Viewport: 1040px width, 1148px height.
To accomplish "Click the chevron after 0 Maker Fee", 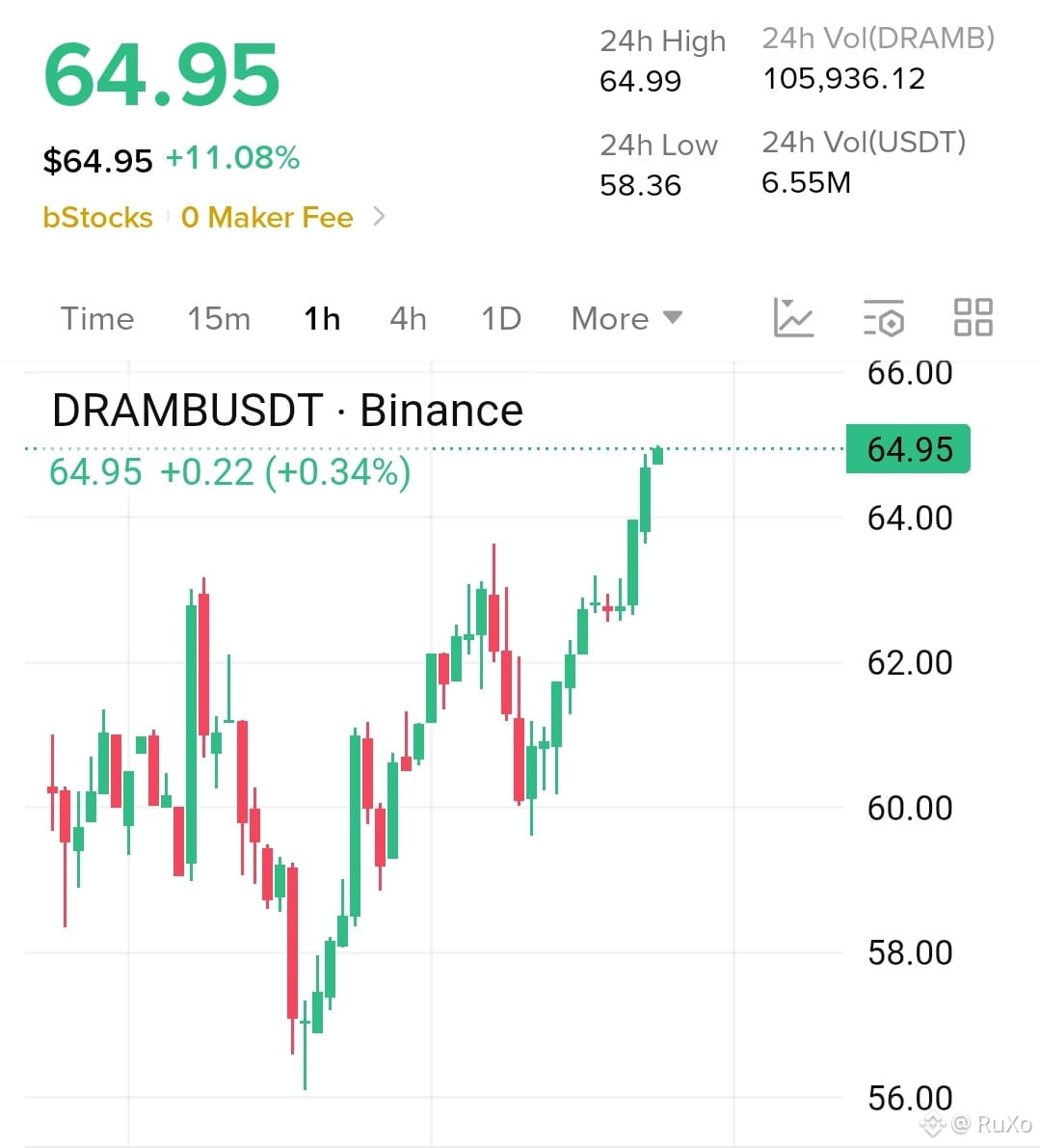I will coord(379,217).
